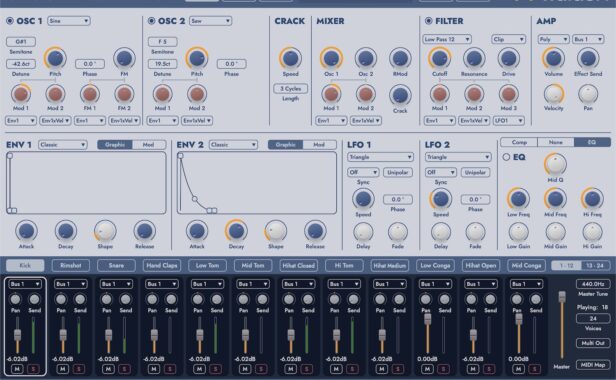Click the EQ Mid Q knob

click(x=556, y=164)
